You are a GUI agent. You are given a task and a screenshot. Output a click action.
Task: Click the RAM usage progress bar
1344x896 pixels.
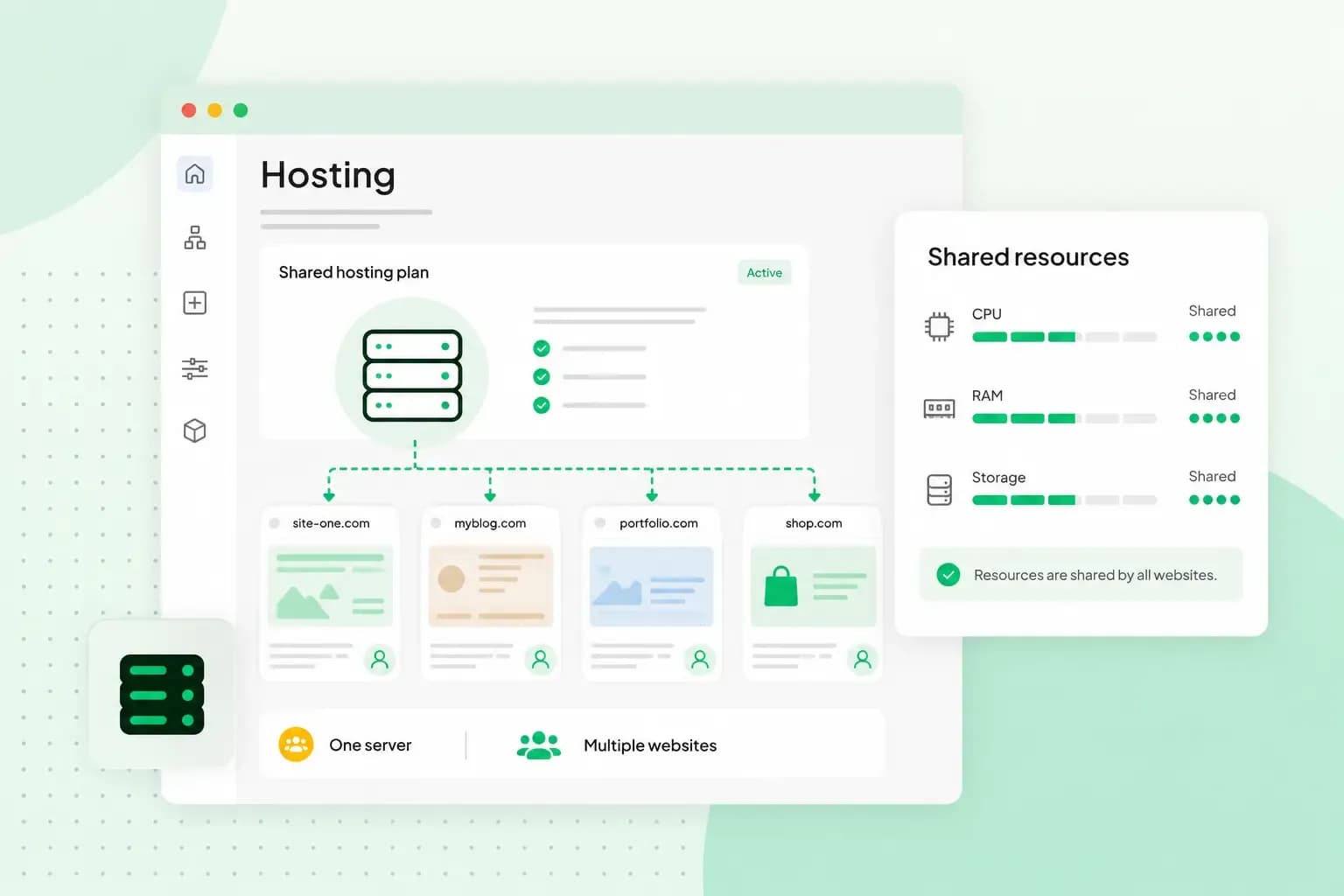(1064, 418)
